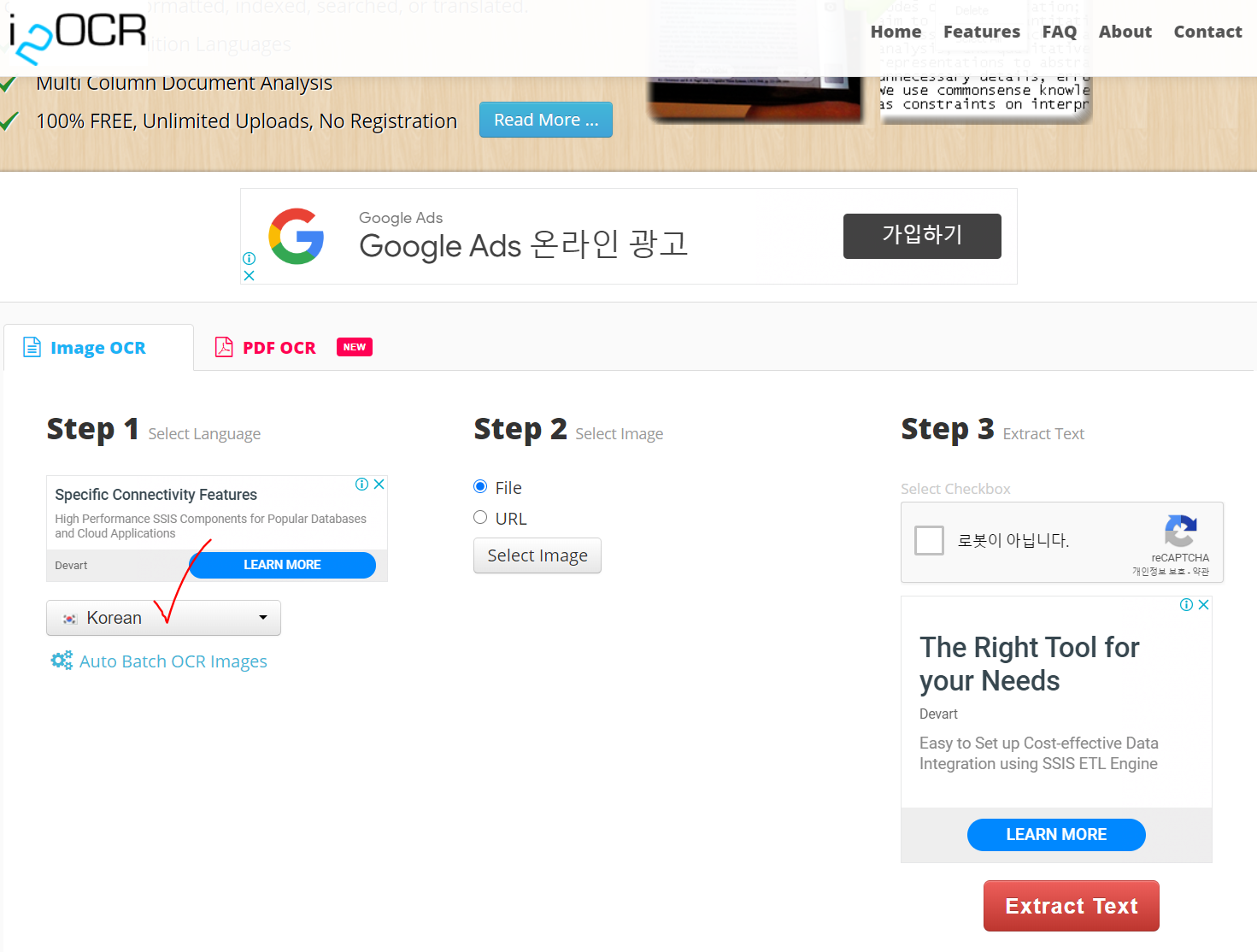Open the Features menu item
1257x952 pixels.
[x=981, y=32]
